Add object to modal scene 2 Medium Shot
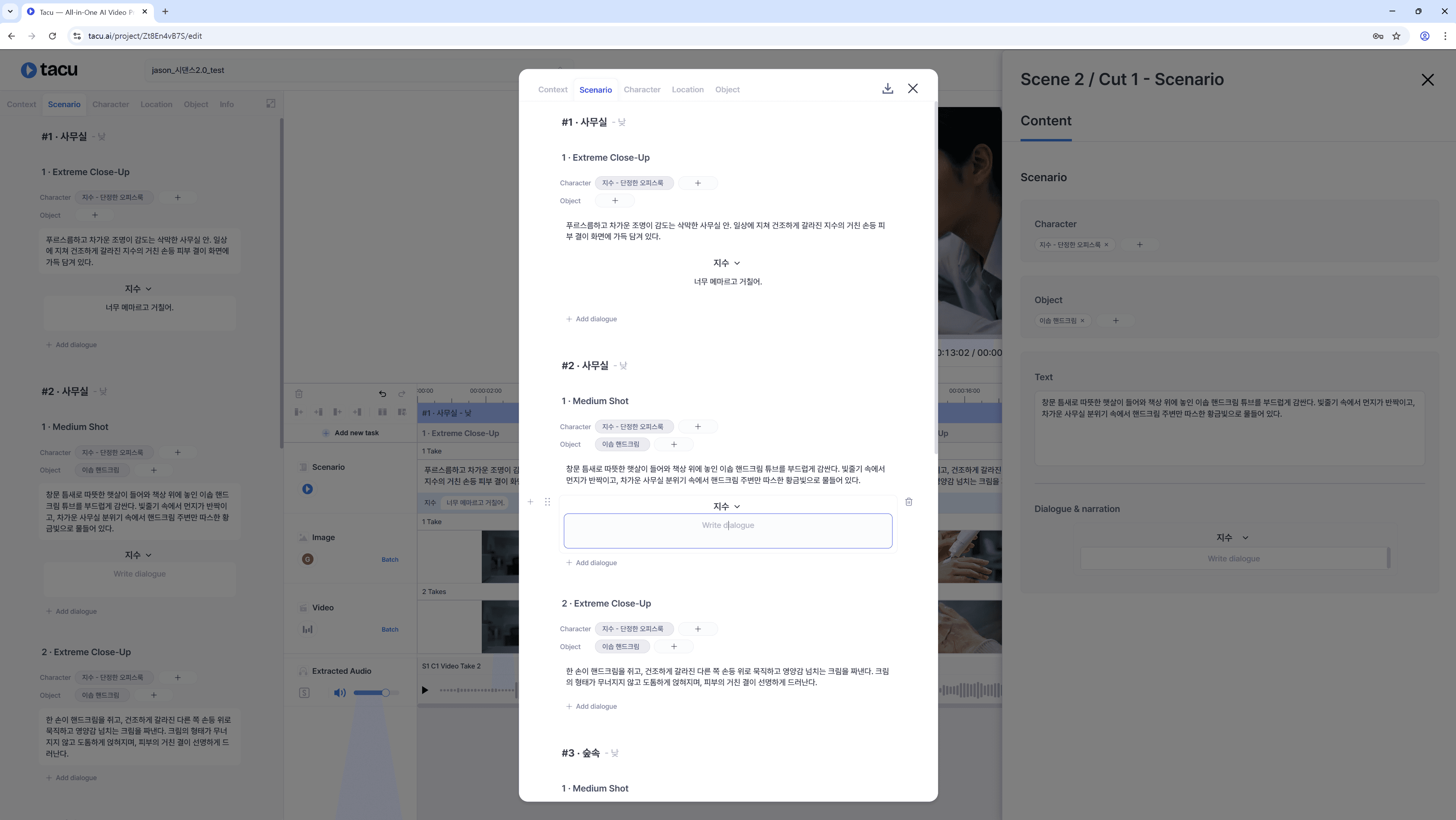Image resolution: width=1456 pixels, height=820 pixels. tap(674, 444)
